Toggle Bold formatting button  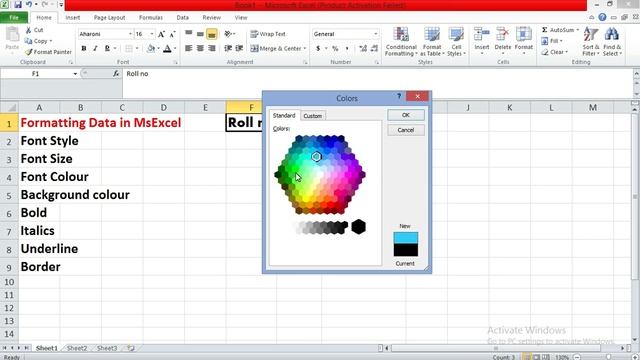(x=84, y=48)
